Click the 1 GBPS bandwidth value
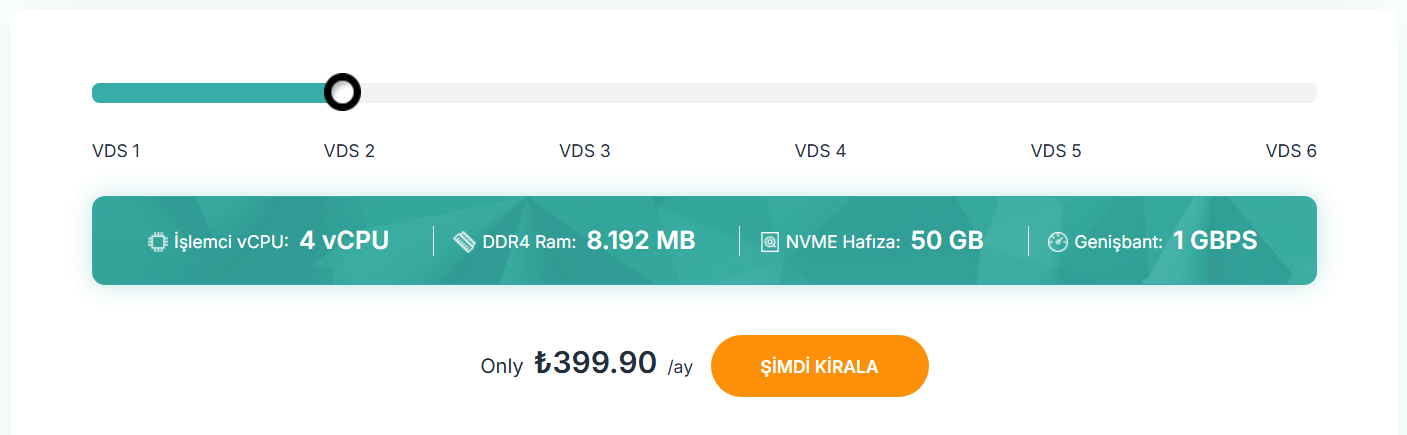The width and height of the screenshot is (1407, 435). 1215,241
